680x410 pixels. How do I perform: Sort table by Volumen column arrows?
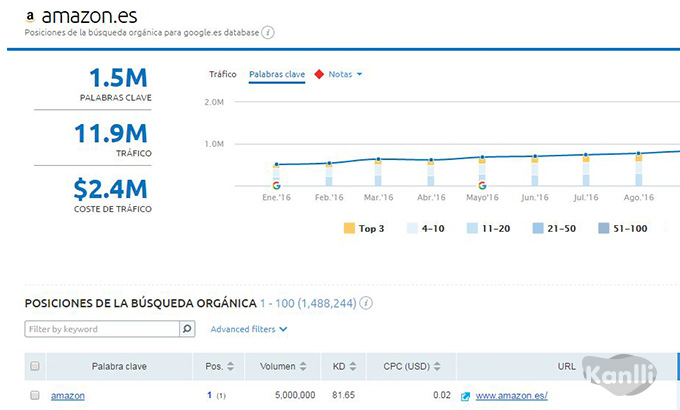click(x=303, y=366)
